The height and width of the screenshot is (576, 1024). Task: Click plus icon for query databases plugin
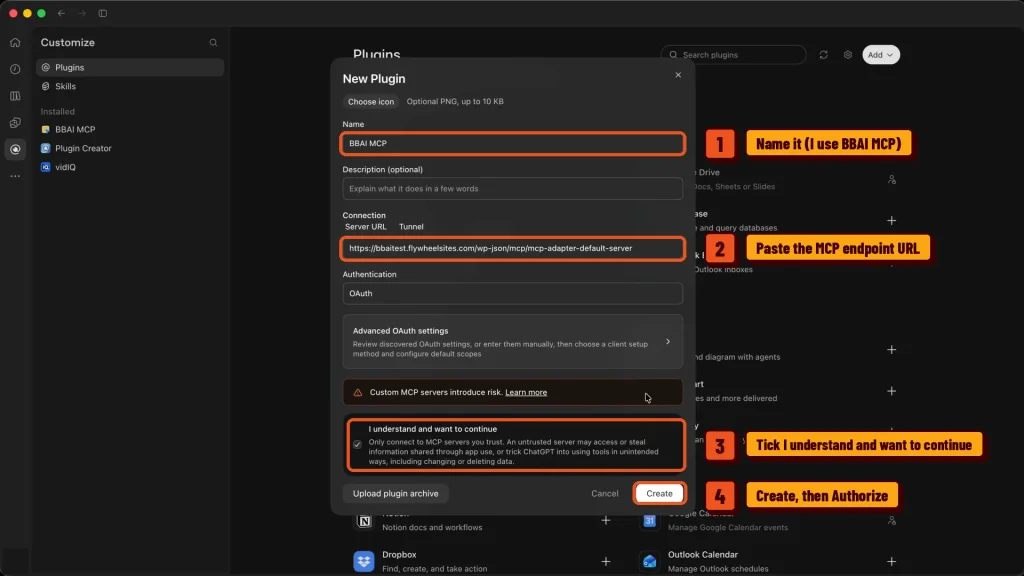(x=891, y=221)
